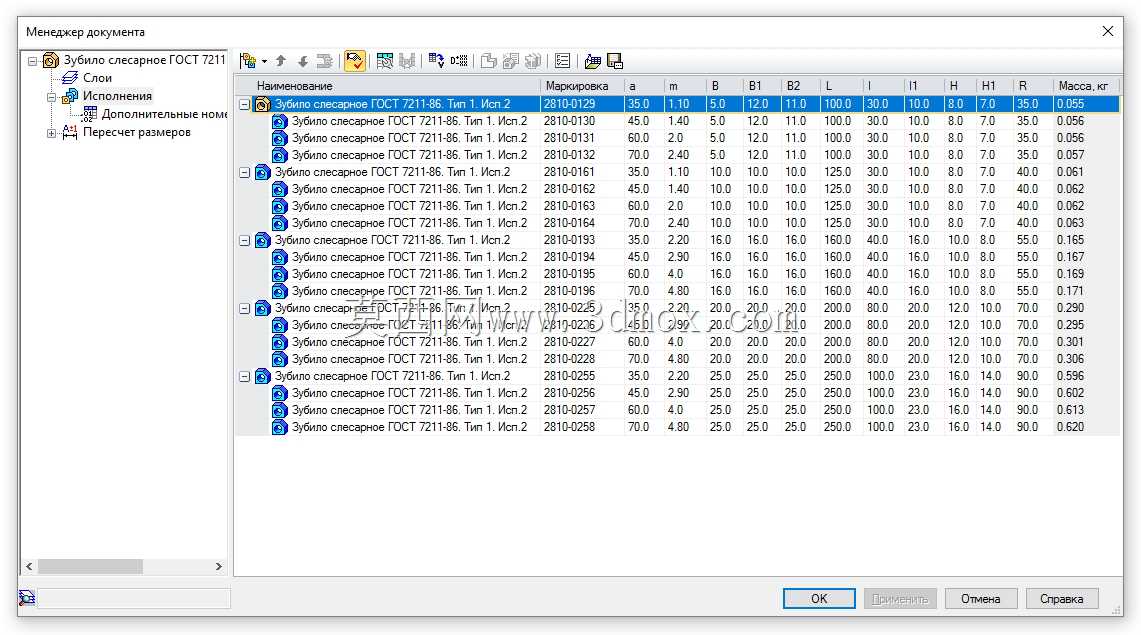
Task: Click the Маркировка column header
Action: click(582, 86)
